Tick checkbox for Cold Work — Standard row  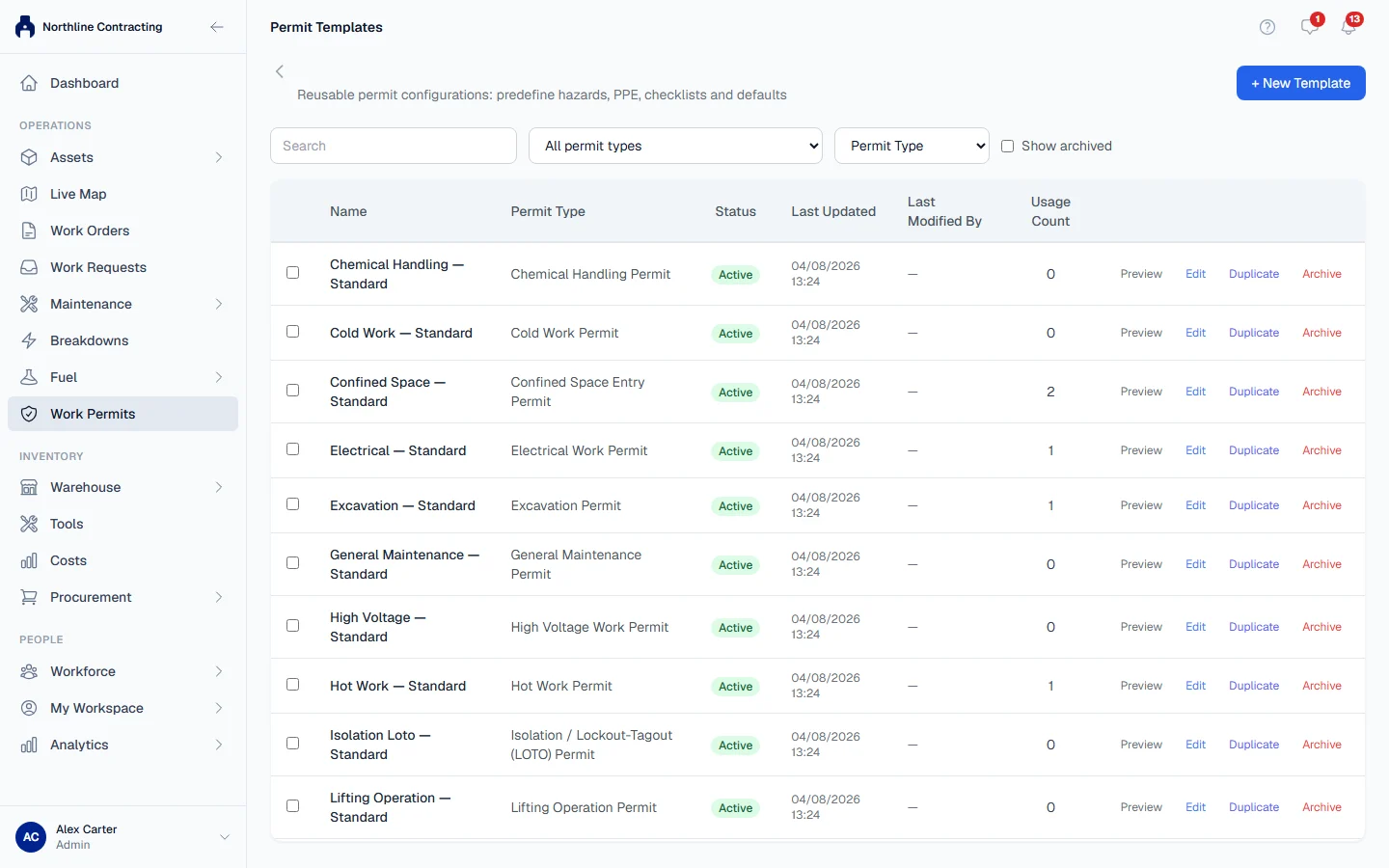click(x=293, y=332)
